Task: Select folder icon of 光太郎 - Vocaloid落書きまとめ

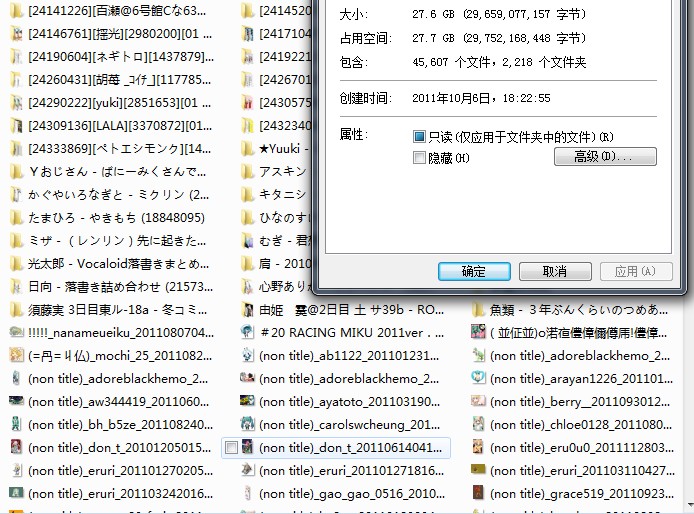Action: pos(16,263)
